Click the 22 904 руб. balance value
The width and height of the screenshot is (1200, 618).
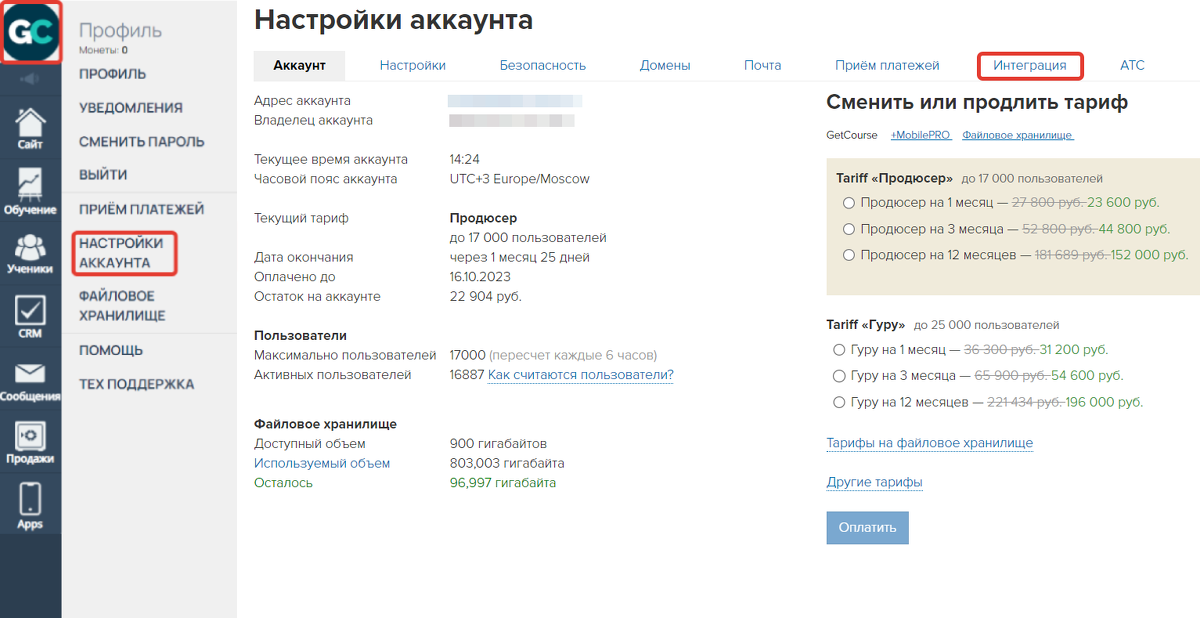[486, 296]
